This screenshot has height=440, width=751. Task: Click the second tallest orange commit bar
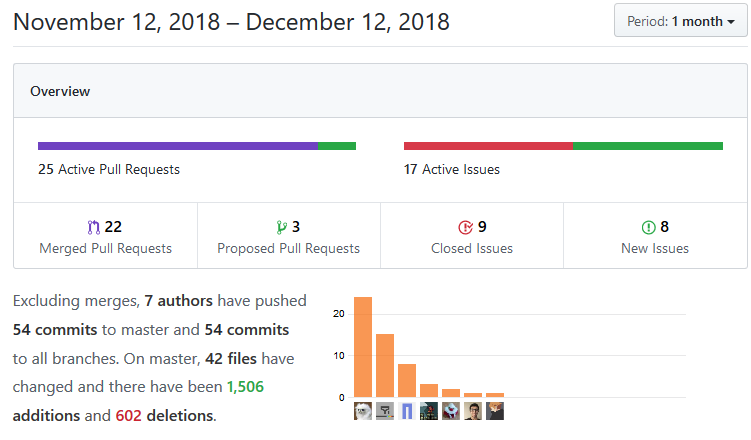[x=385, y=366]
